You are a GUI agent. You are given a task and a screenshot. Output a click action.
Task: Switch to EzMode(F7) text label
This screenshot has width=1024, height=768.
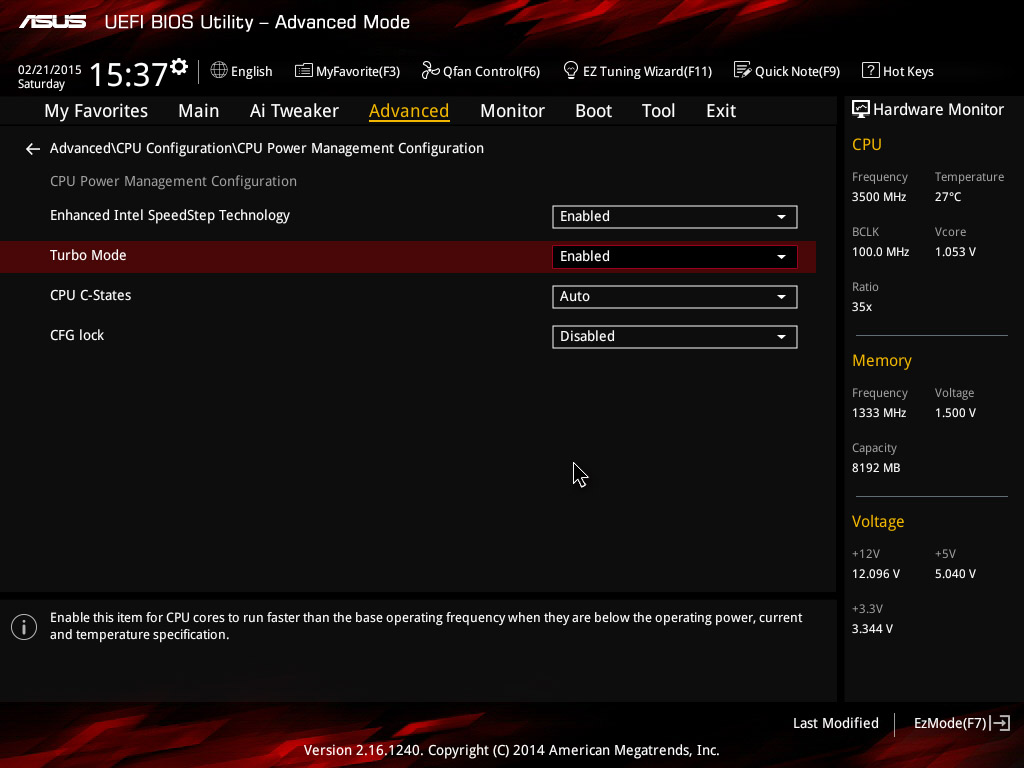point(950,723)
